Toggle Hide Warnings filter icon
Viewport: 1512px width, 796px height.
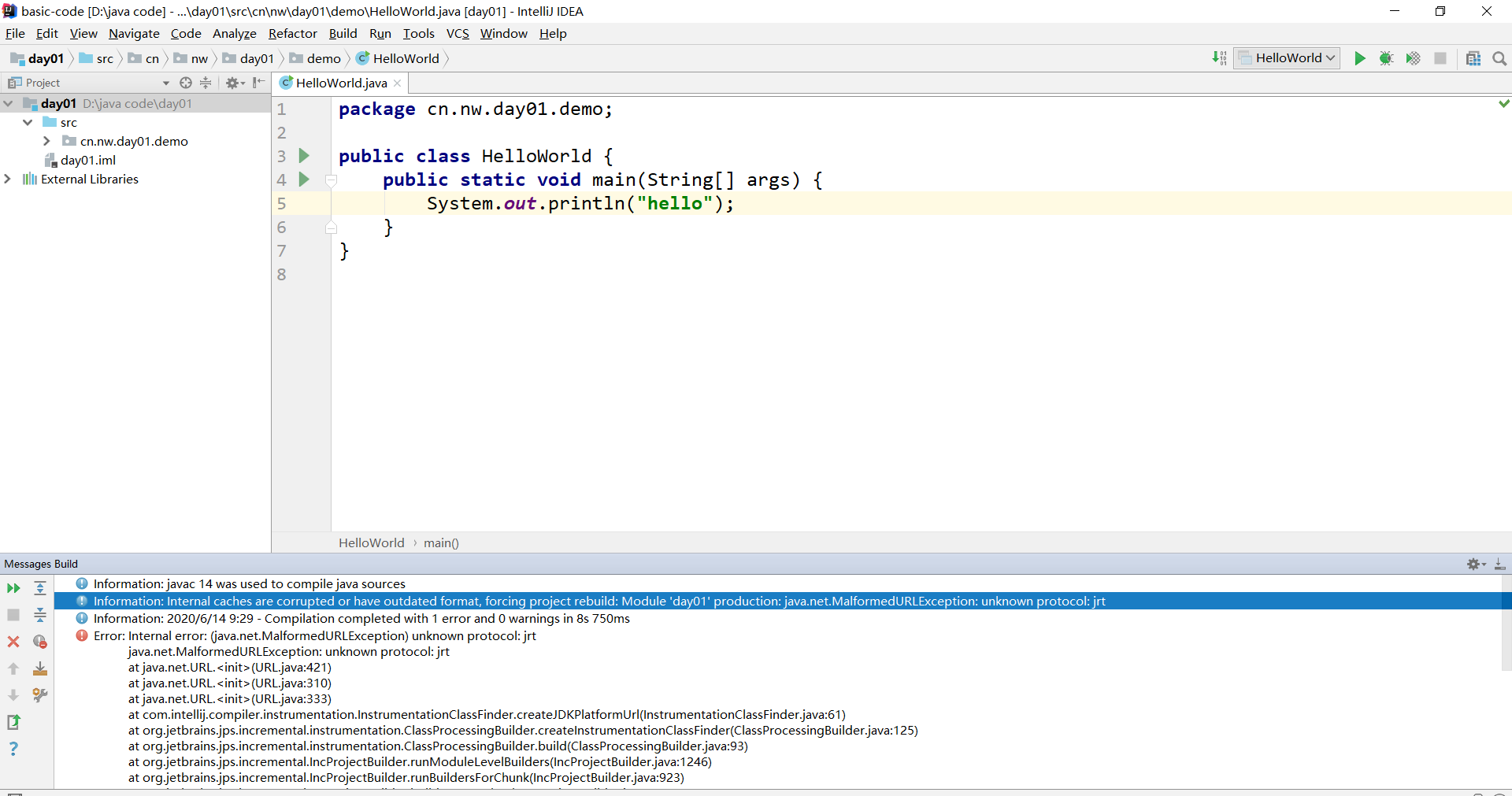click(40, 642)
